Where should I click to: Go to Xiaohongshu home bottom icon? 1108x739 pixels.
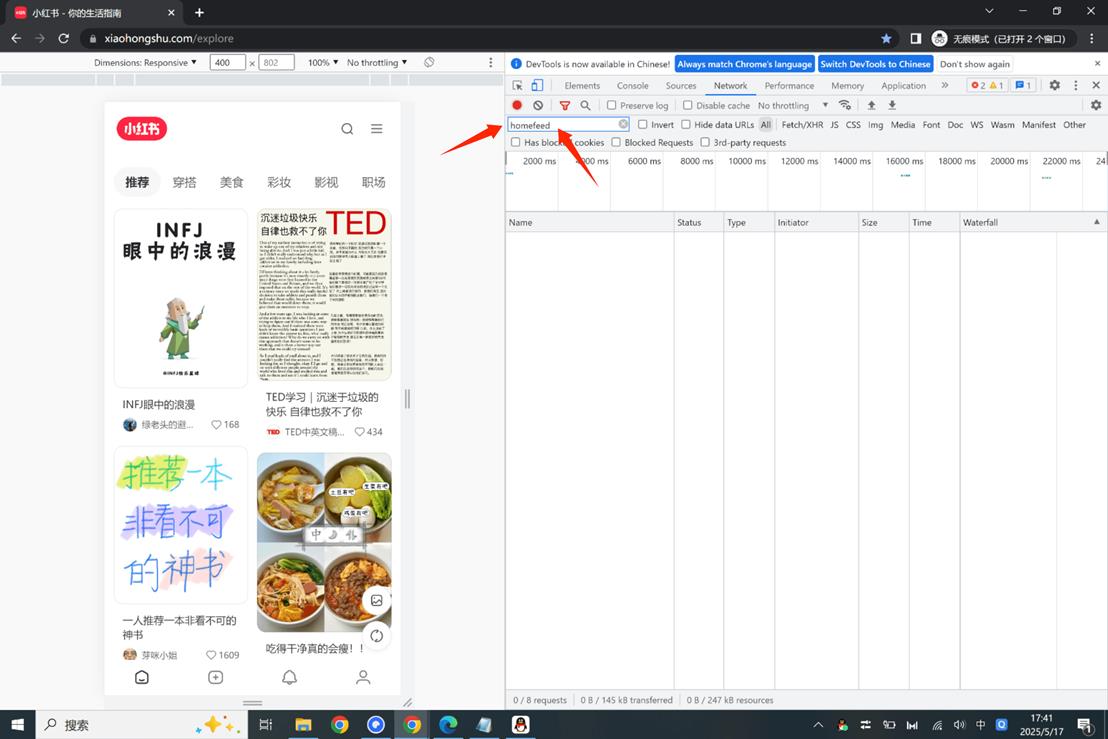(x=142, y=677)
